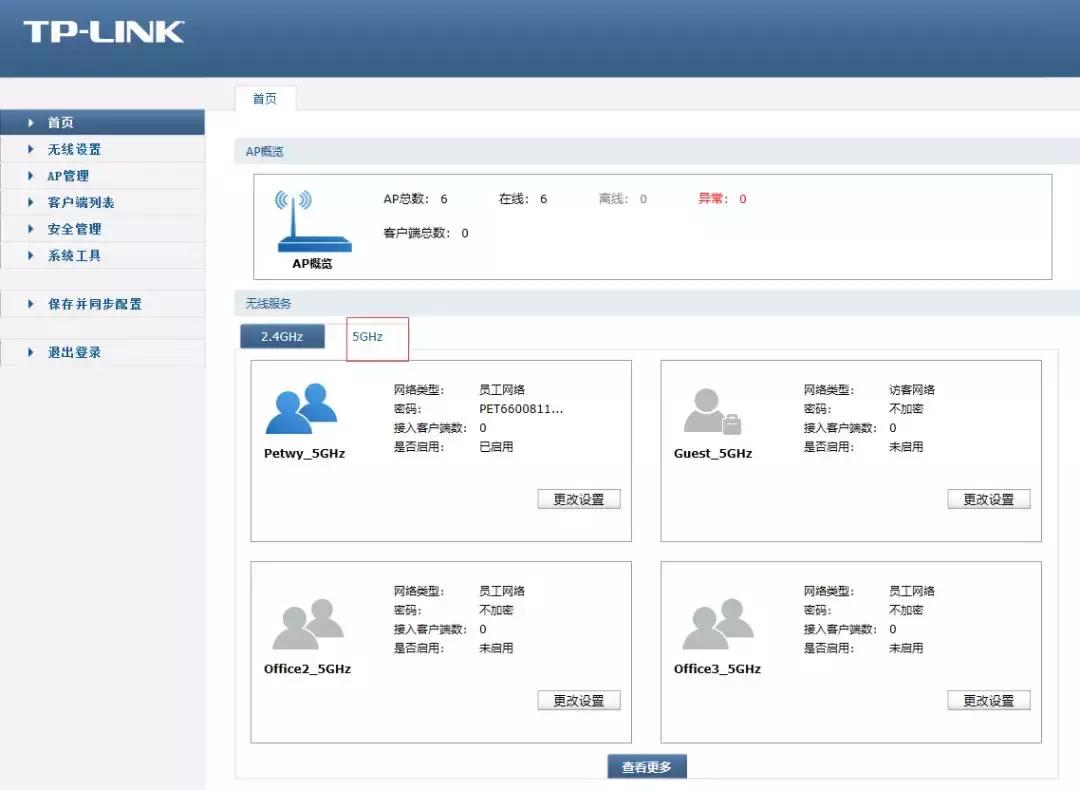The height and width of the screenshot is (790, 1080).
Task: Click the AP概览 router antenna icon
Action: pyautogui.click(x=314, y=220)
